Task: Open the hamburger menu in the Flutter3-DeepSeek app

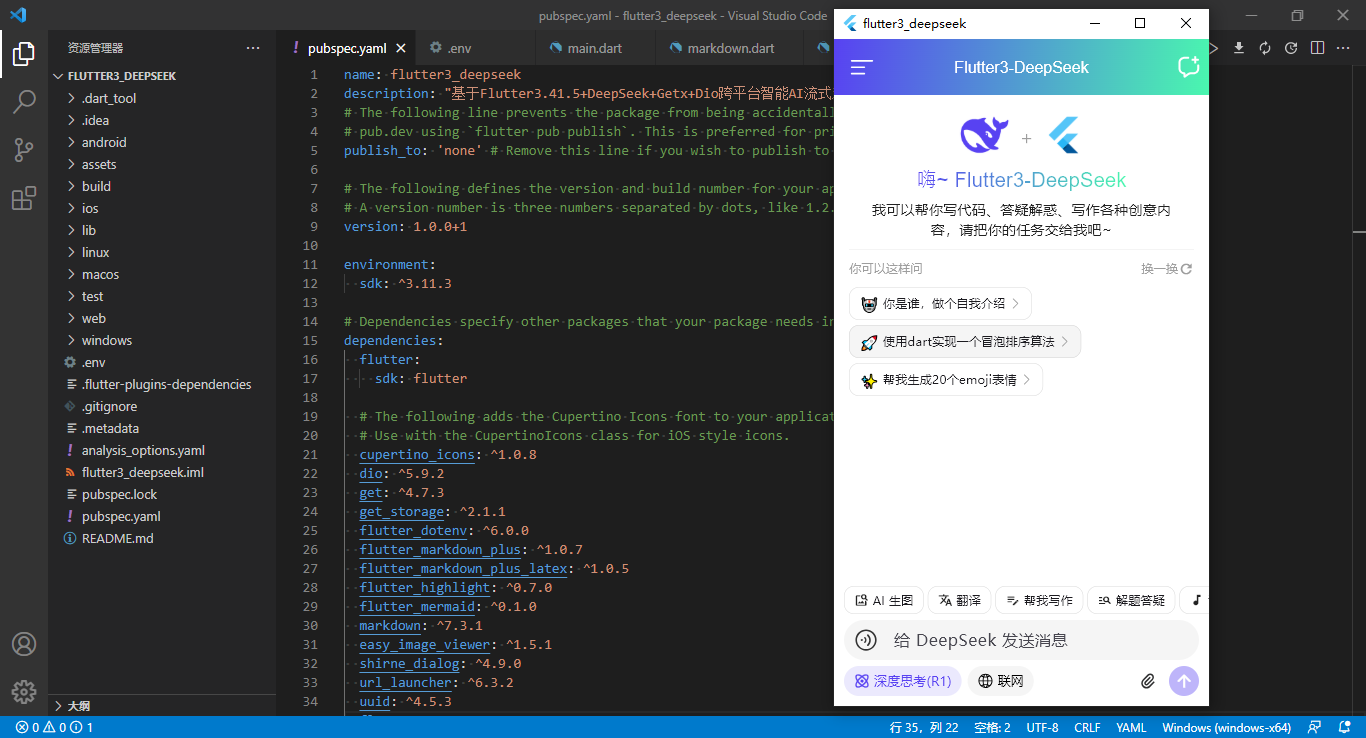Action: 862,67
